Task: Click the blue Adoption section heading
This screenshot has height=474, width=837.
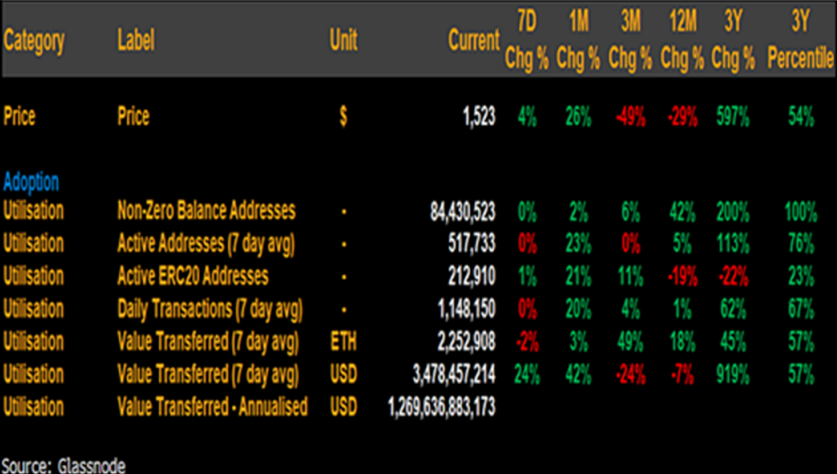Action: tap(31, 182)
